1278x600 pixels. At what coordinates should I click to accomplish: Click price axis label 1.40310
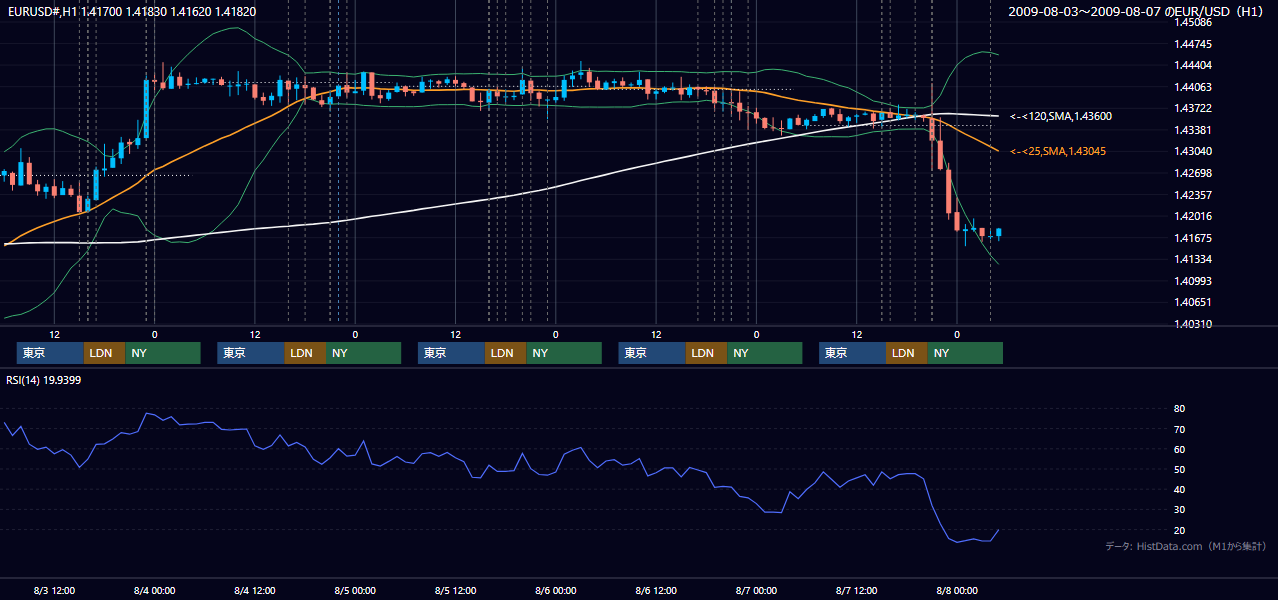pyautogui.click(x=1193, y=324)
